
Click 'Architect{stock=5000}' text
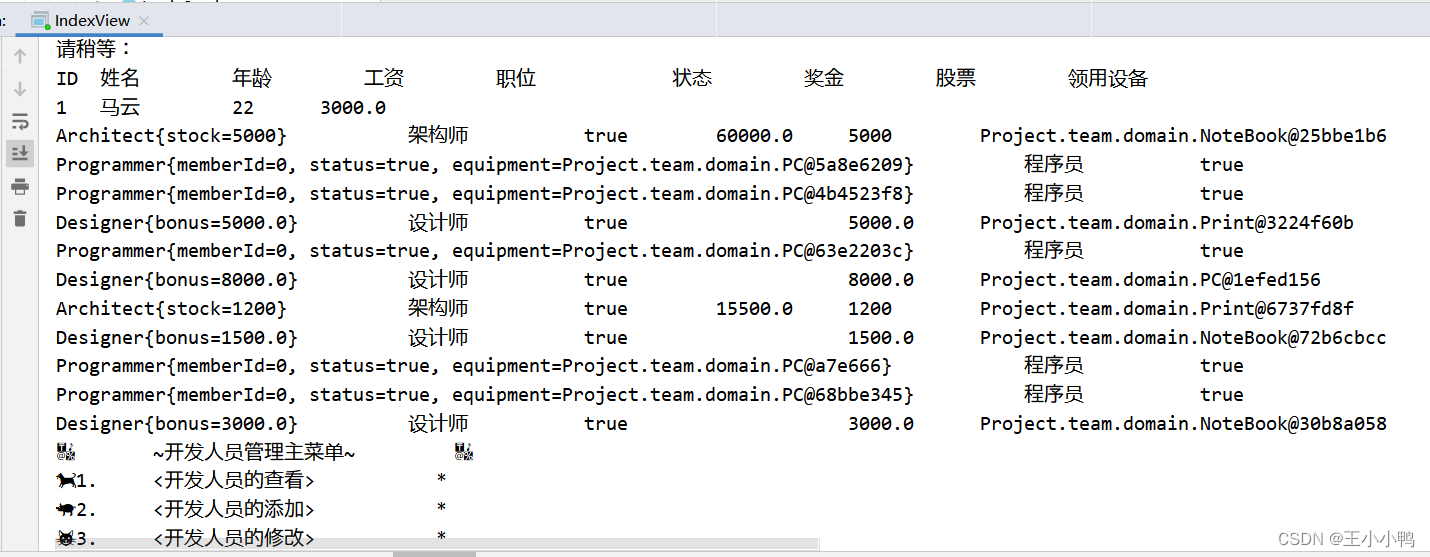pyautogui.click(x=171, y=136)
